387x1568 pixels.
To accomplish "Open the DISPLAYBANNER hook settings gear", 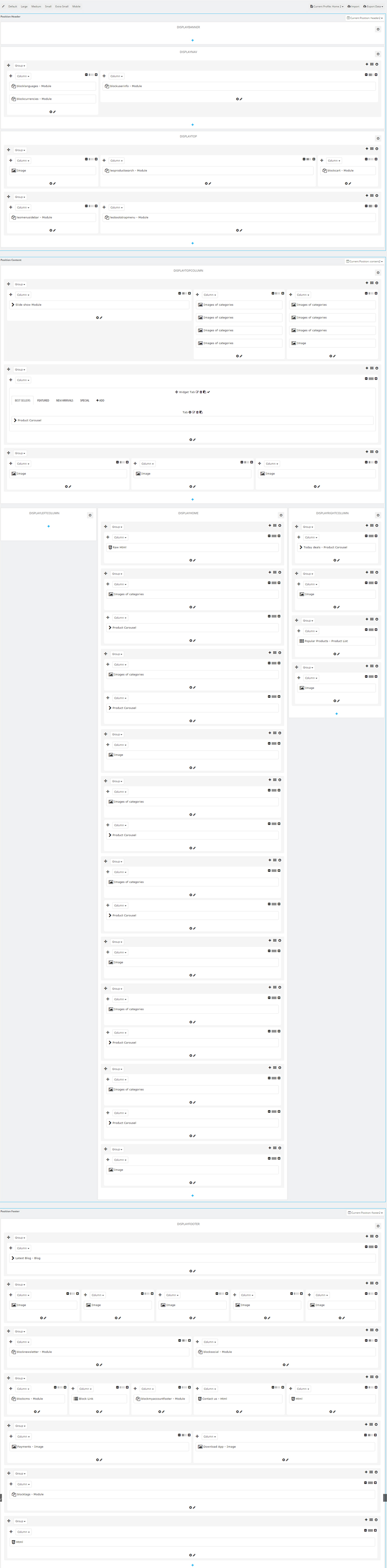I will coord(378,29).
